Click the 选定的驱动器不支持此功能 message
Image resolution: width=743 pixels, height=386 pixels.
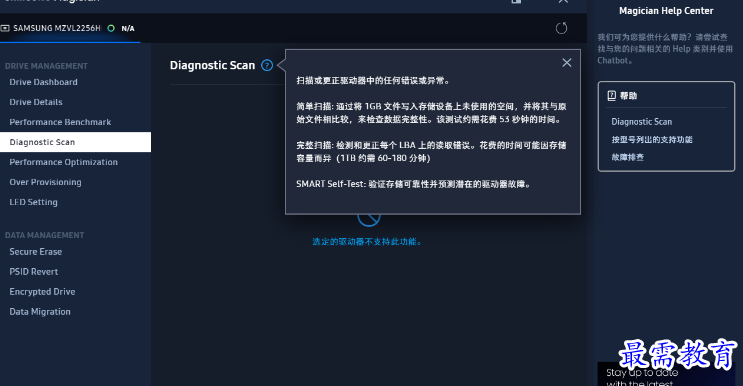pyautogui.click(x=367, y=242)
